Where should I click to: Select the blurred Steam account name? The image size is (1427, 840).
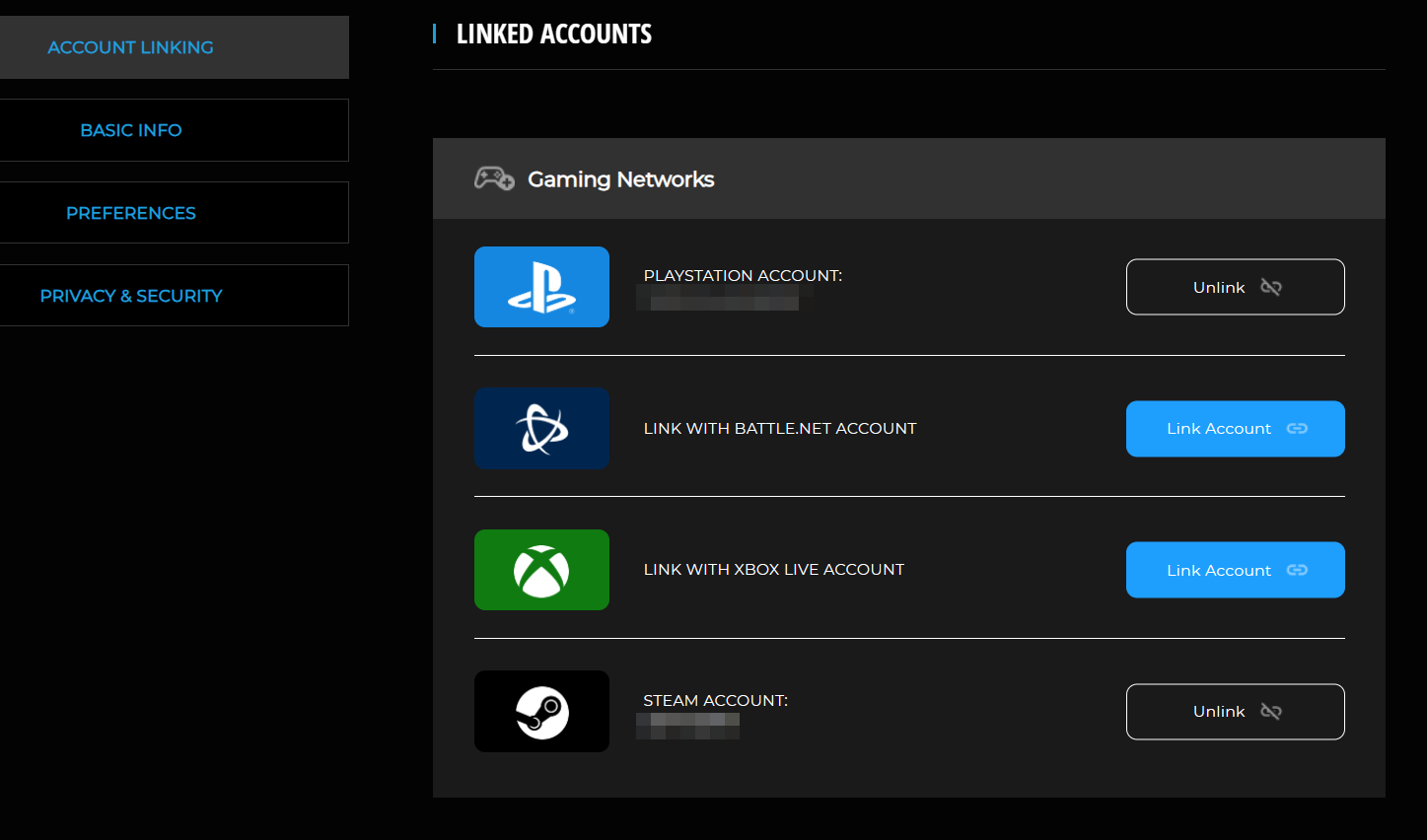pos(688,726)
